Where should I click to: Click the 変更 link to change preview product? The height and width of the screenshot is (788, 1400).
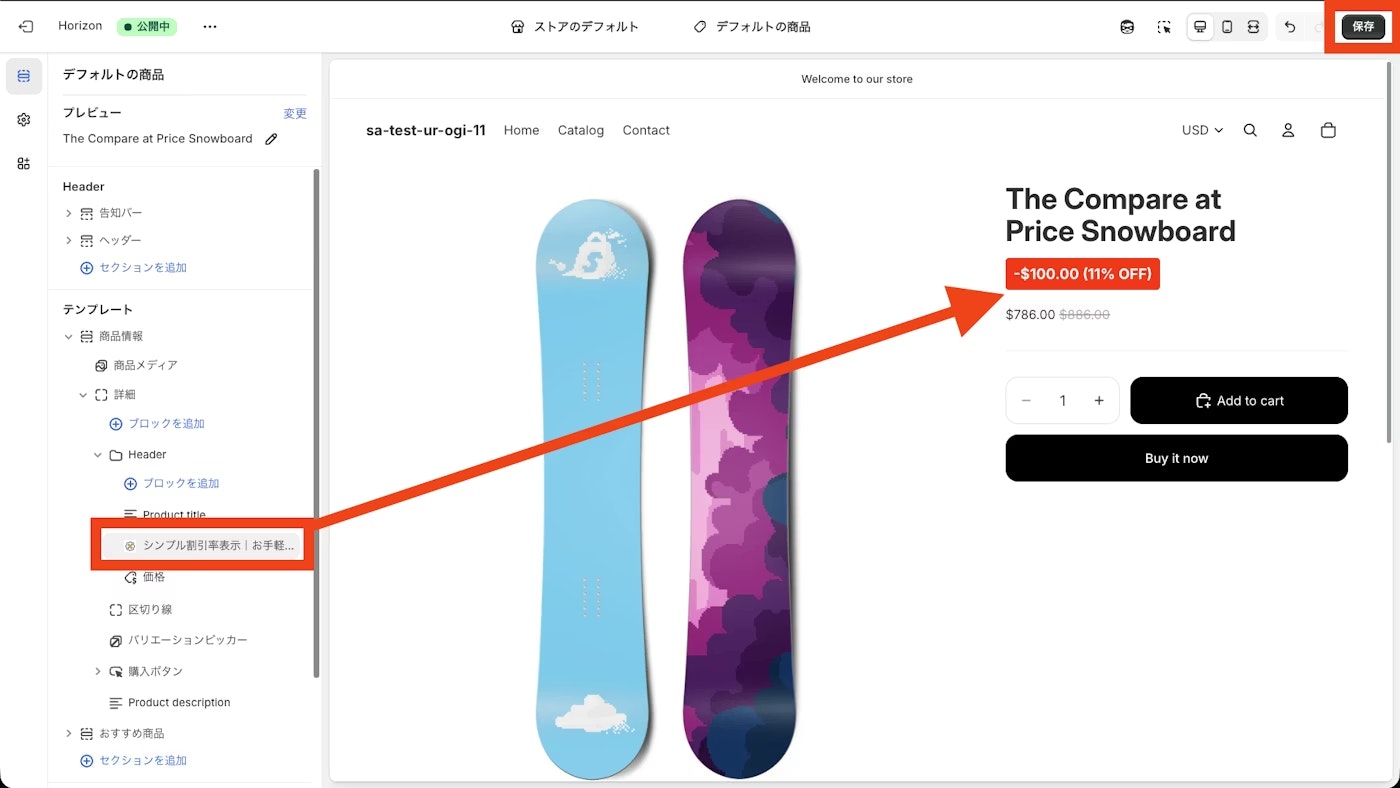(x=294, y=113)
